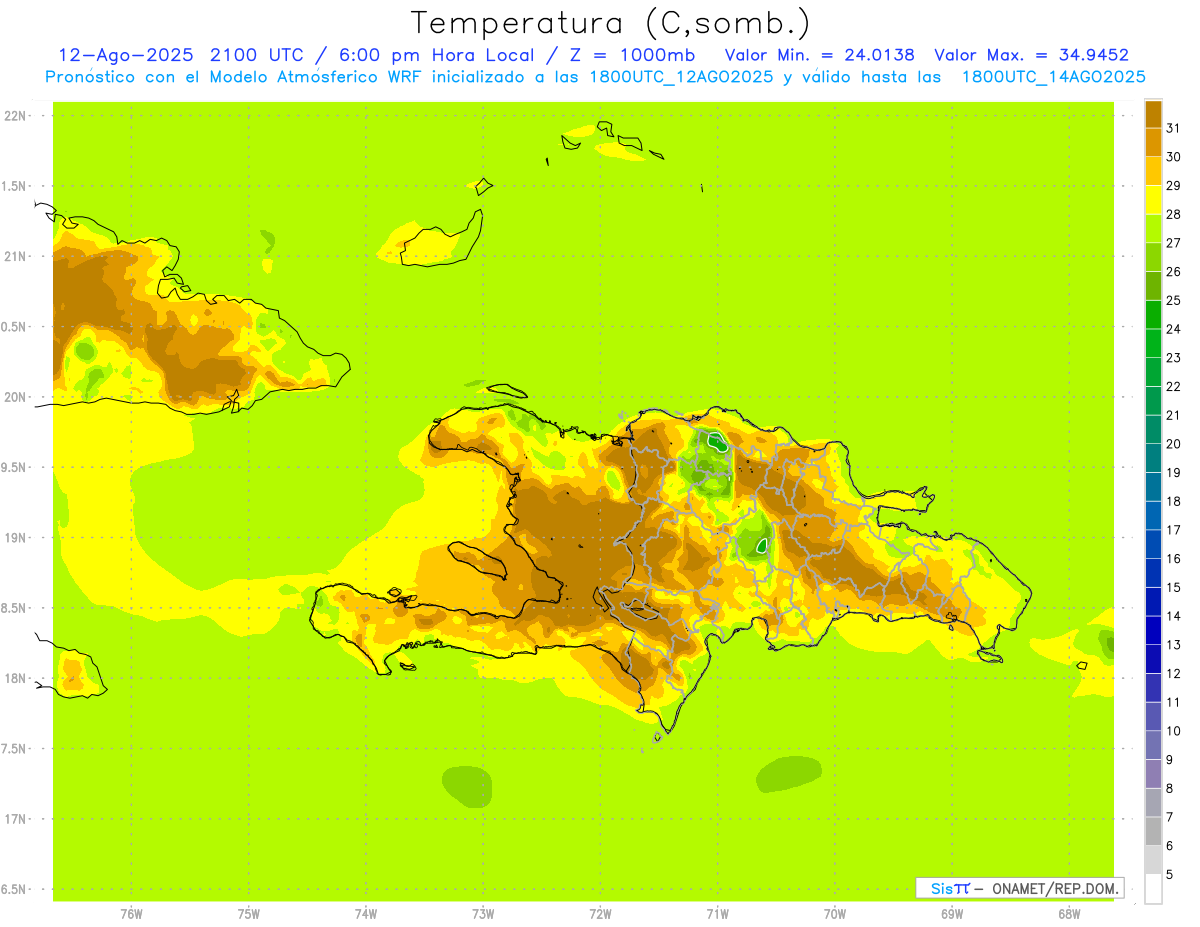Click the '69W' longitude label

point(952,914)
